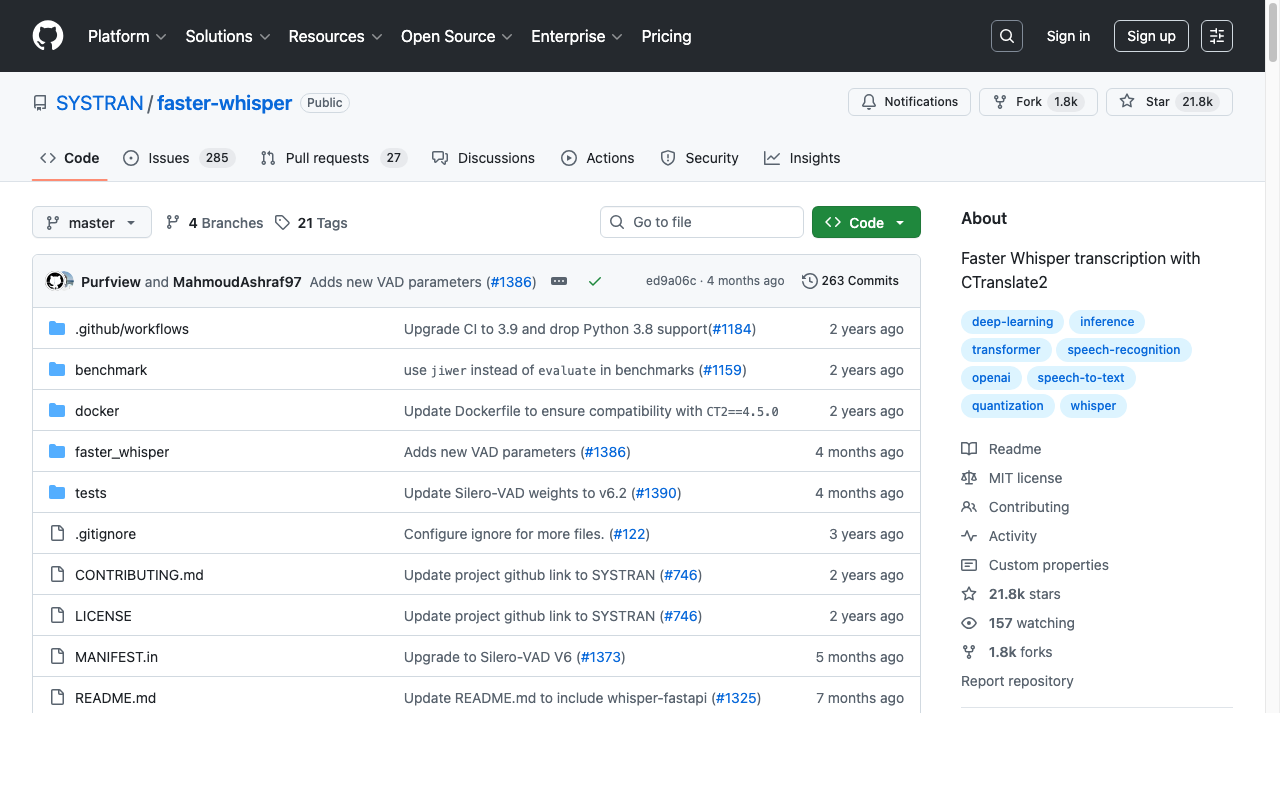Visit the SYSTRAN organization link
Screen dimensions: 1280x800
(99, 102)
